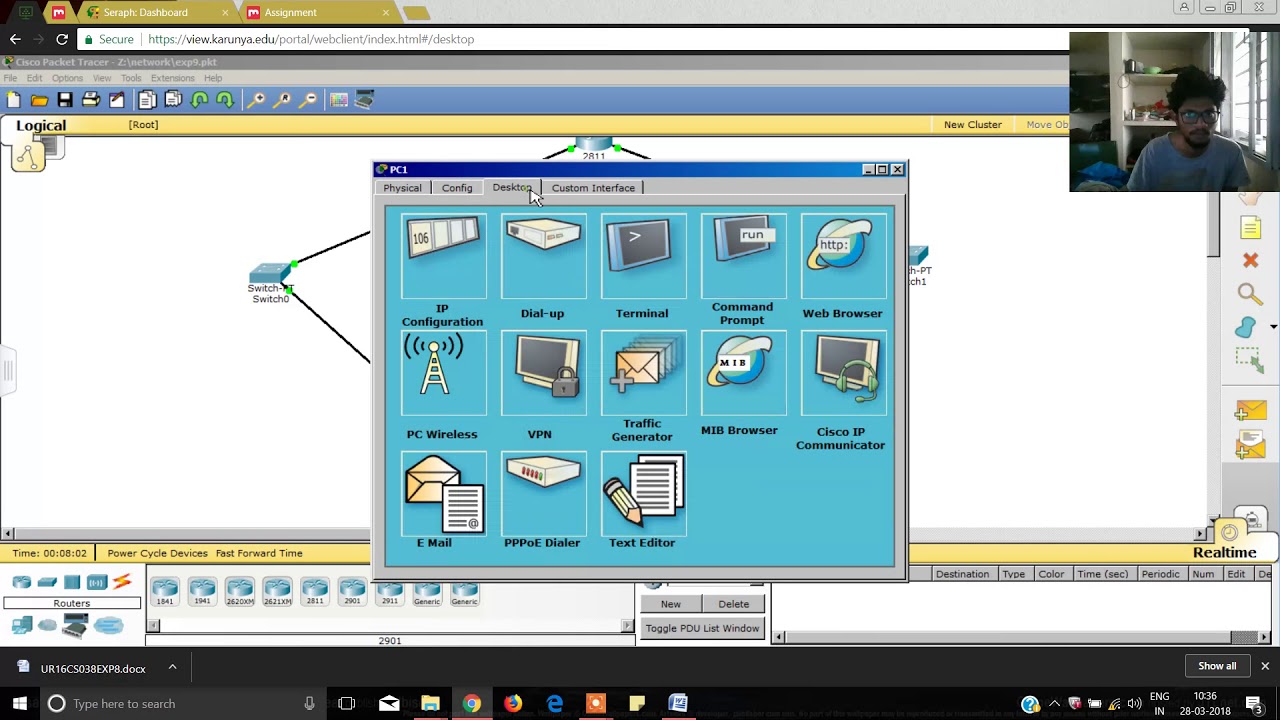
Task: Click Toggle PDU List Window
Action: pyautogui.click(x=702, y=628)
